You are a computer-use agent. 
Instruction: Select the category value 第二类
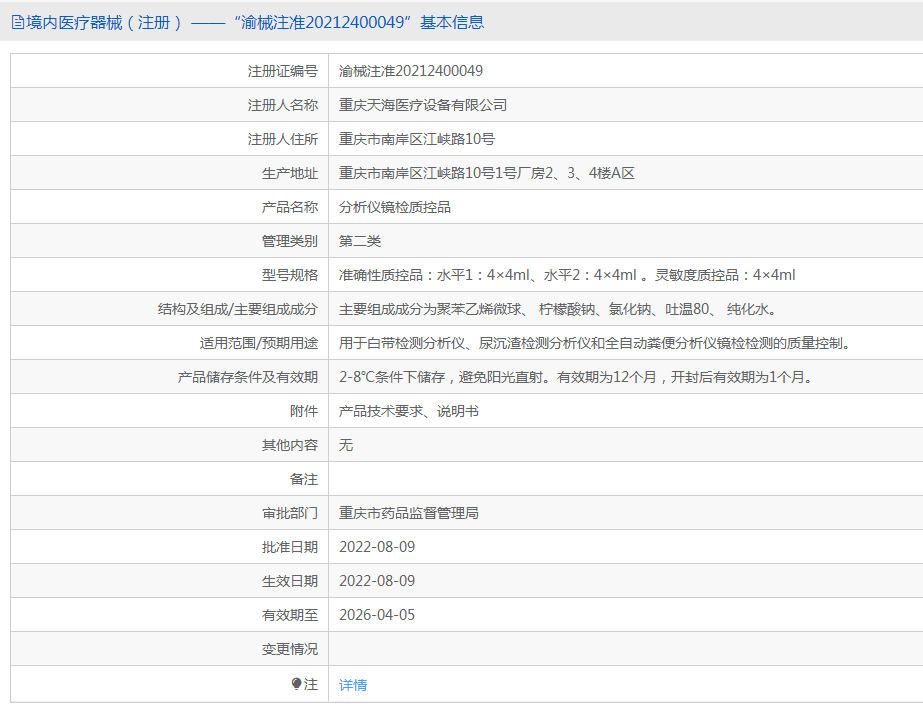(360, 241)
